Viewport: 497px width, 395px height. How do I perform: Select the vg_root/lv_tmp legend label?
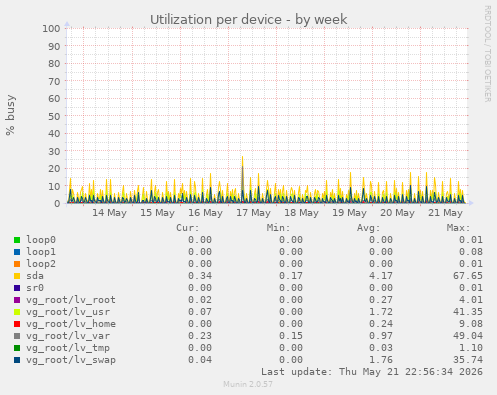pos(68,348)
